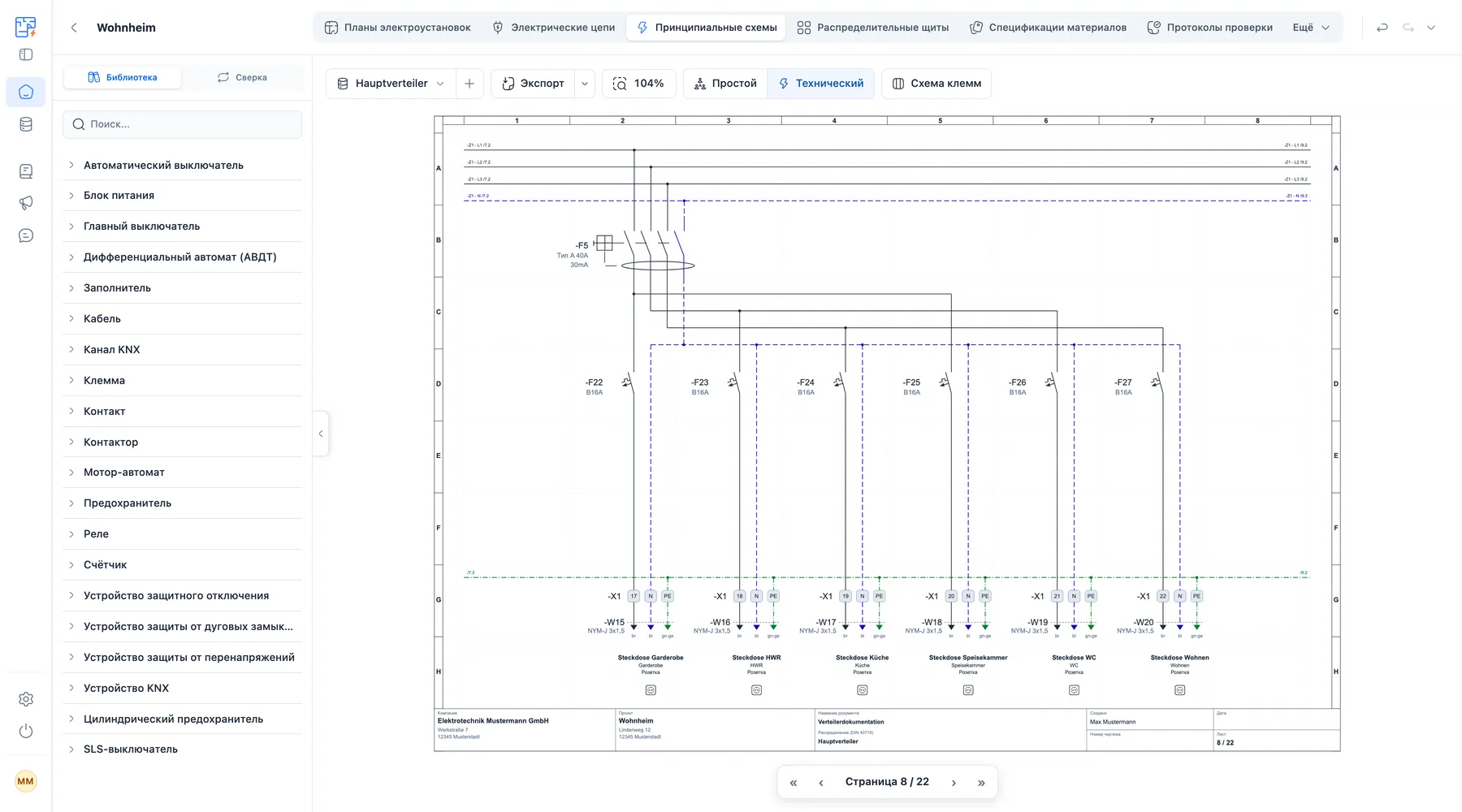Select the Библиотека panel tab
This screenshot has width=1462, height=812.
coord(122,77)
